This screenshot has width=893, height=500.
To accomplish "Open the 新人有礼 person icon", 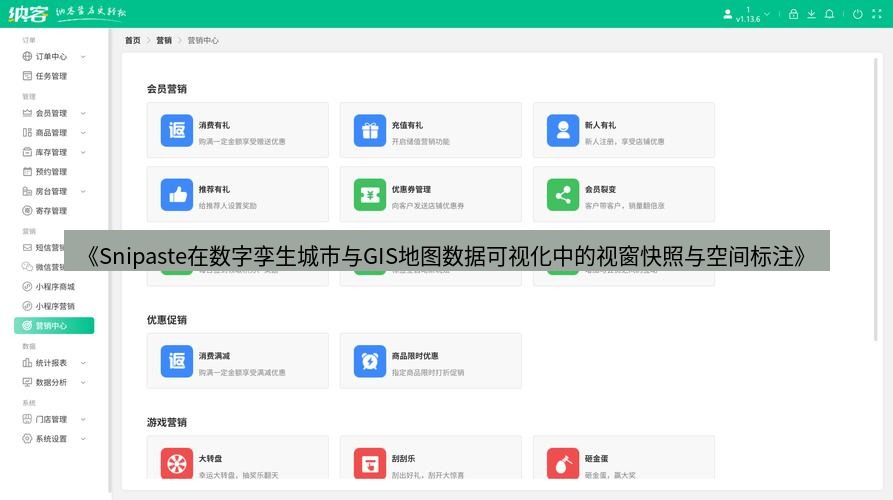I will tap(563, 130).
